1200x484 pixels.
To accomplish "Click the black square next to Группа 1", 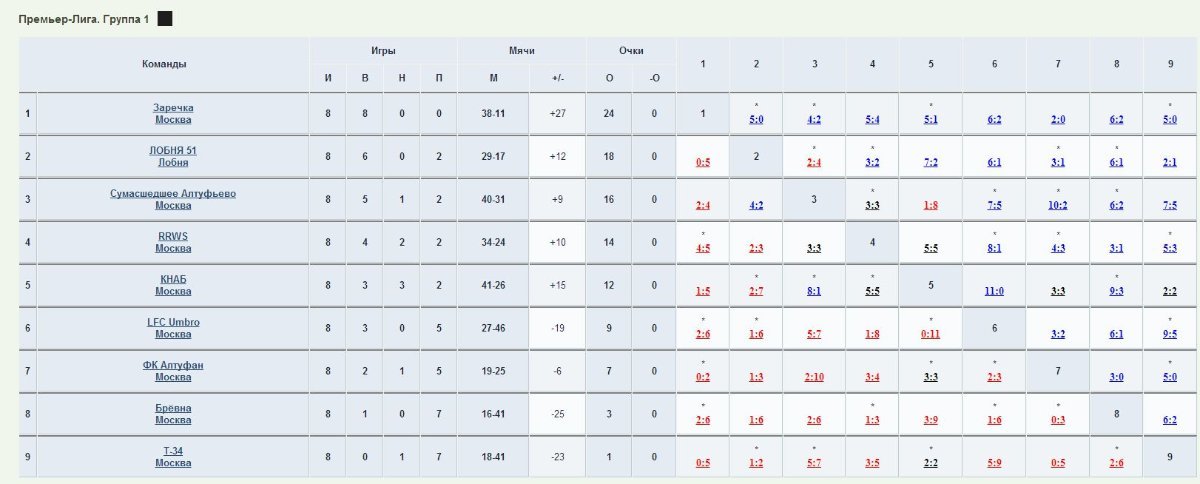I will point(165,19).
